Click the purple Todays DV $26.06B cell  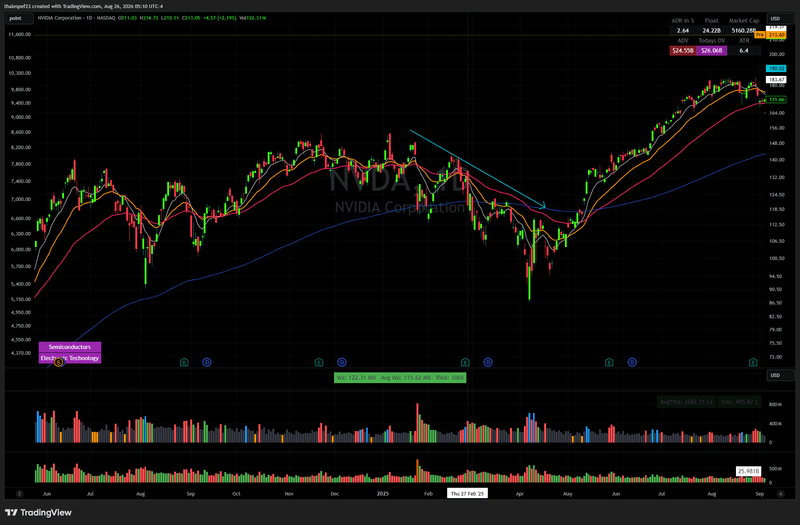point(712,51)
